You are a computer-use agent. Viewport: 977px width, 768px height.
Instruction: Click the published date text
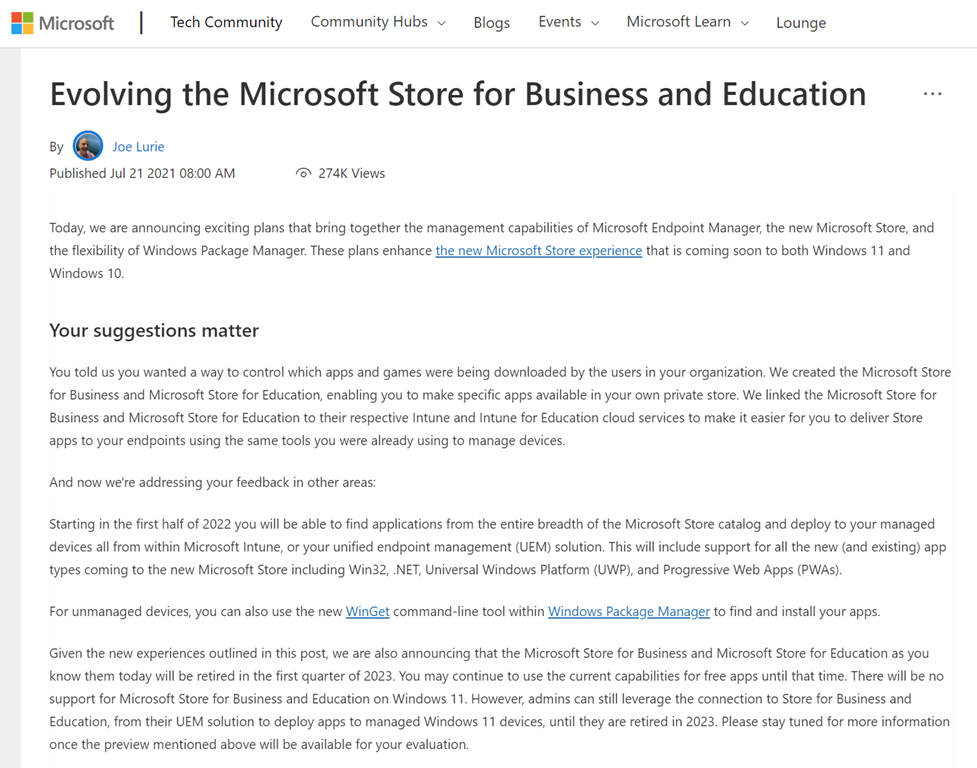click(x=142, y=173)
